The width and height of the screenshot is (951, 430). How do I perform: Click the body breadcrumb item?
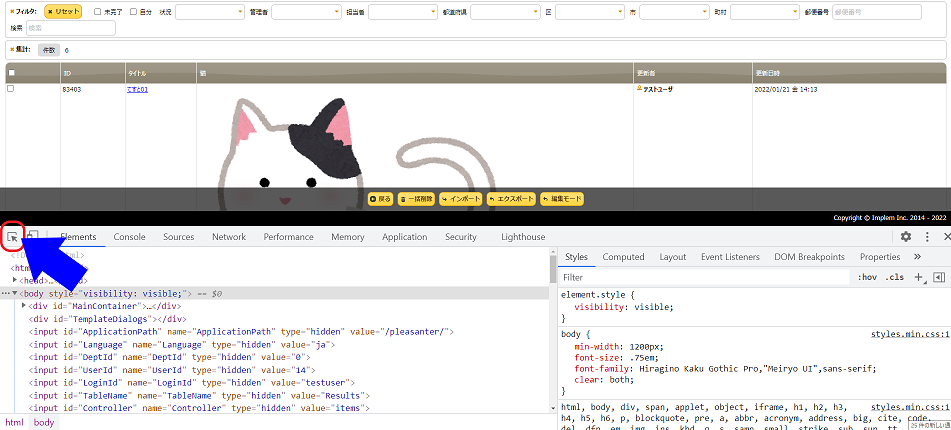44,423
